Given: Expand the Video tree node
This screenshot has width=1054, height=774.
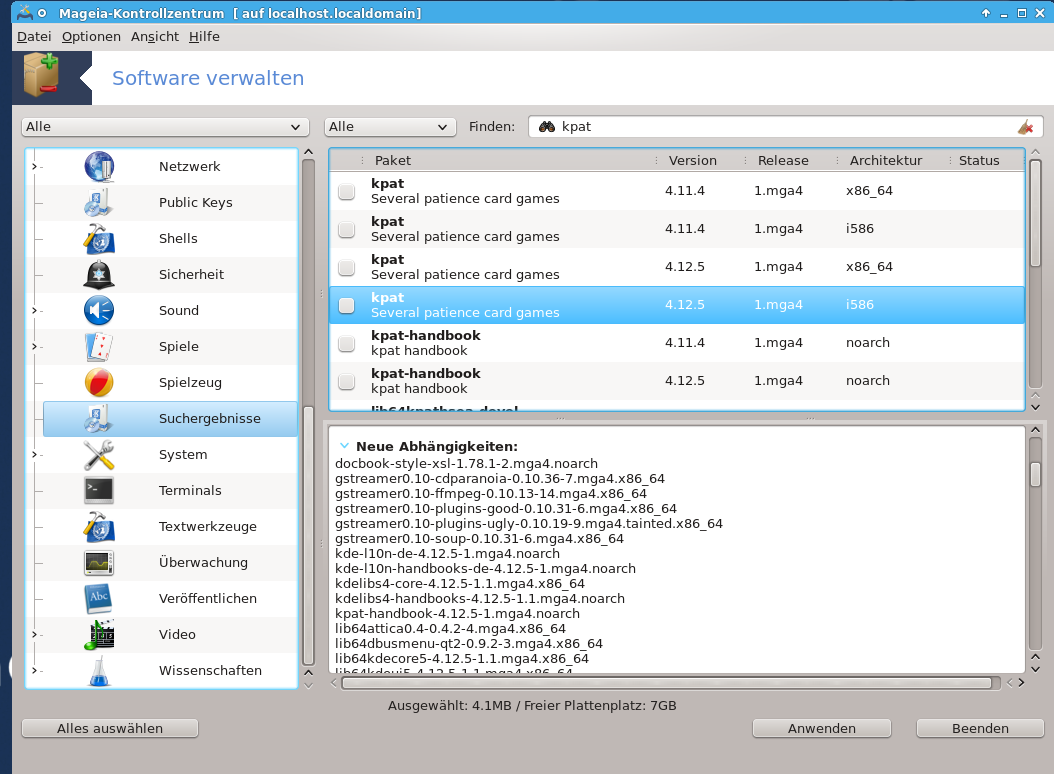Looking at the screenshot, I should 34,634.
